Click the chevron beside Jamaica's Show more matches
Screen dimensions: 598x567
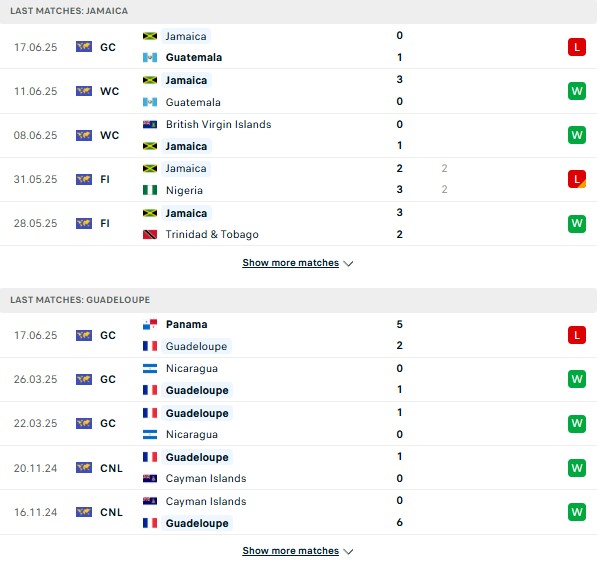348,263
